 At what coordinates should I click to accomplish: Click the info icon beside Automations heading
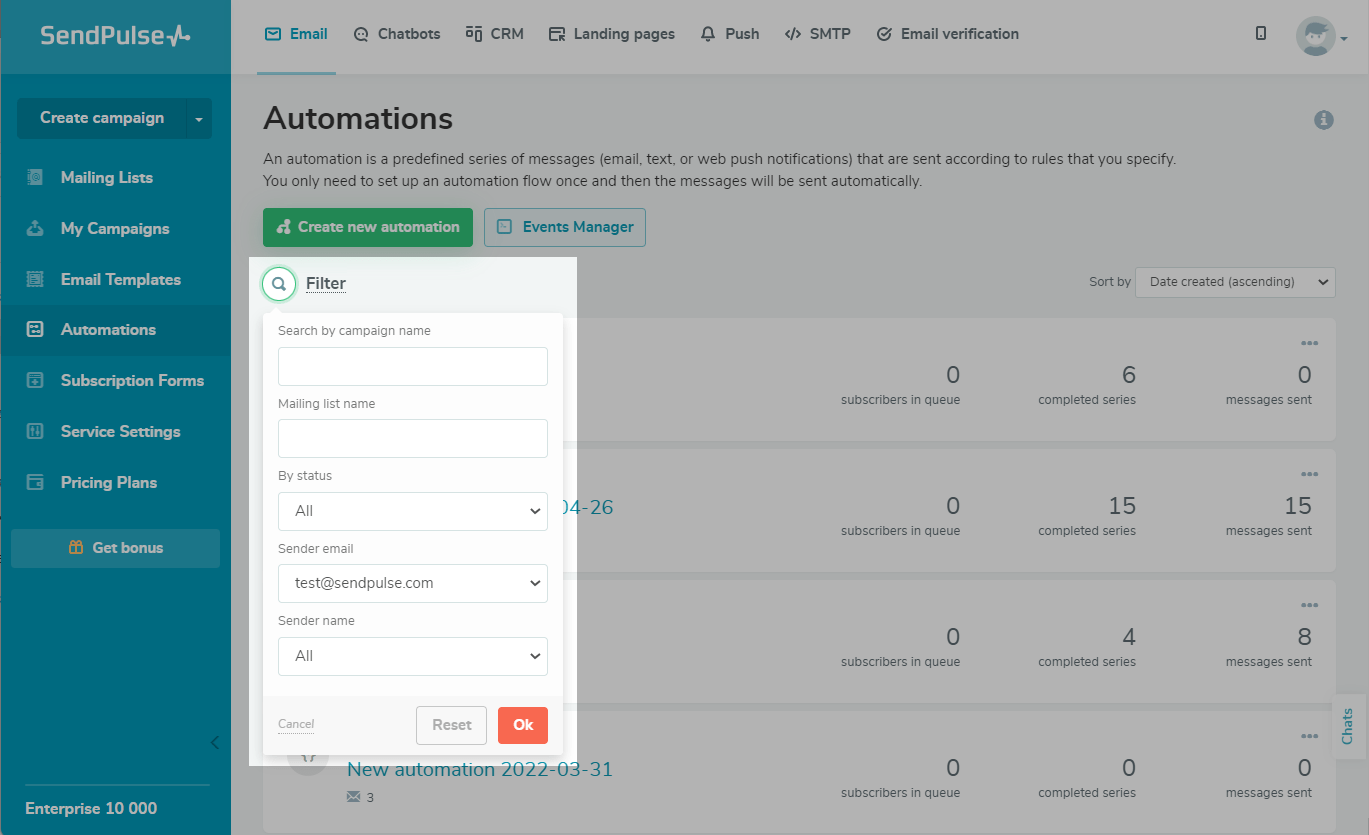1324,120
